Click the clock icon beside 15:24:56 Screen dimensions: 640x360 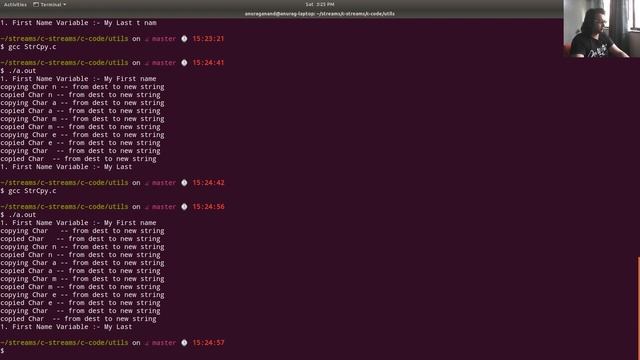tap(184, 207)
